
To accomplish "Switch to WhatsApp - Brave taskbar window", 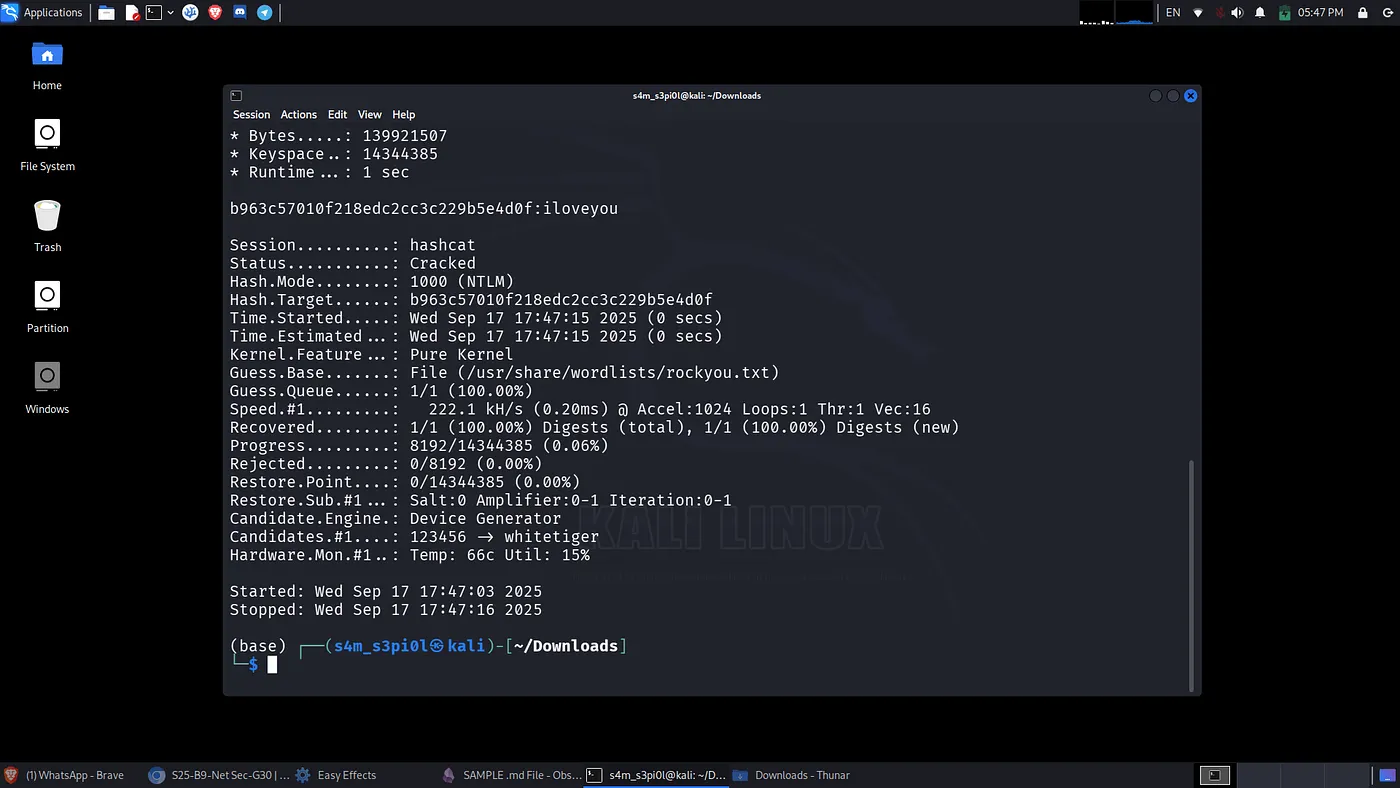I will point(66,775).
